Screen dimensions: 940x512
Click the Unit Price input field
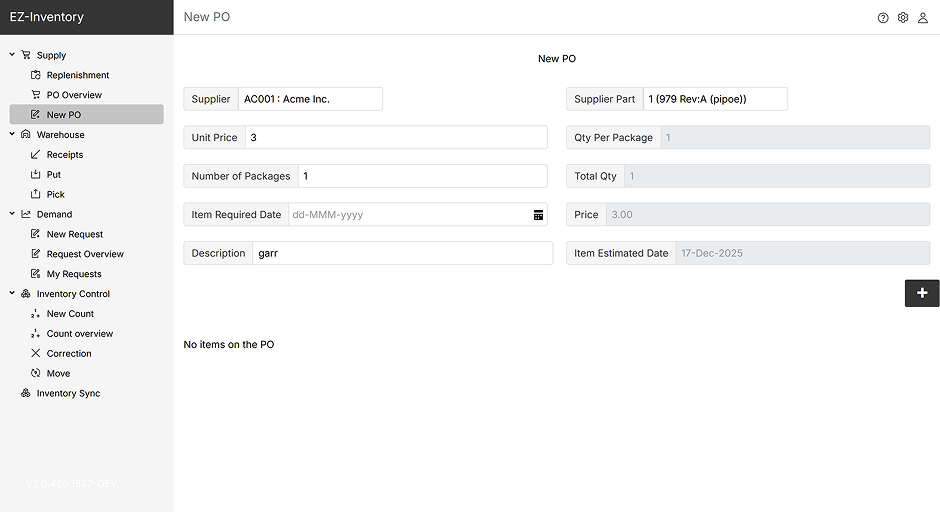(396, 137)
